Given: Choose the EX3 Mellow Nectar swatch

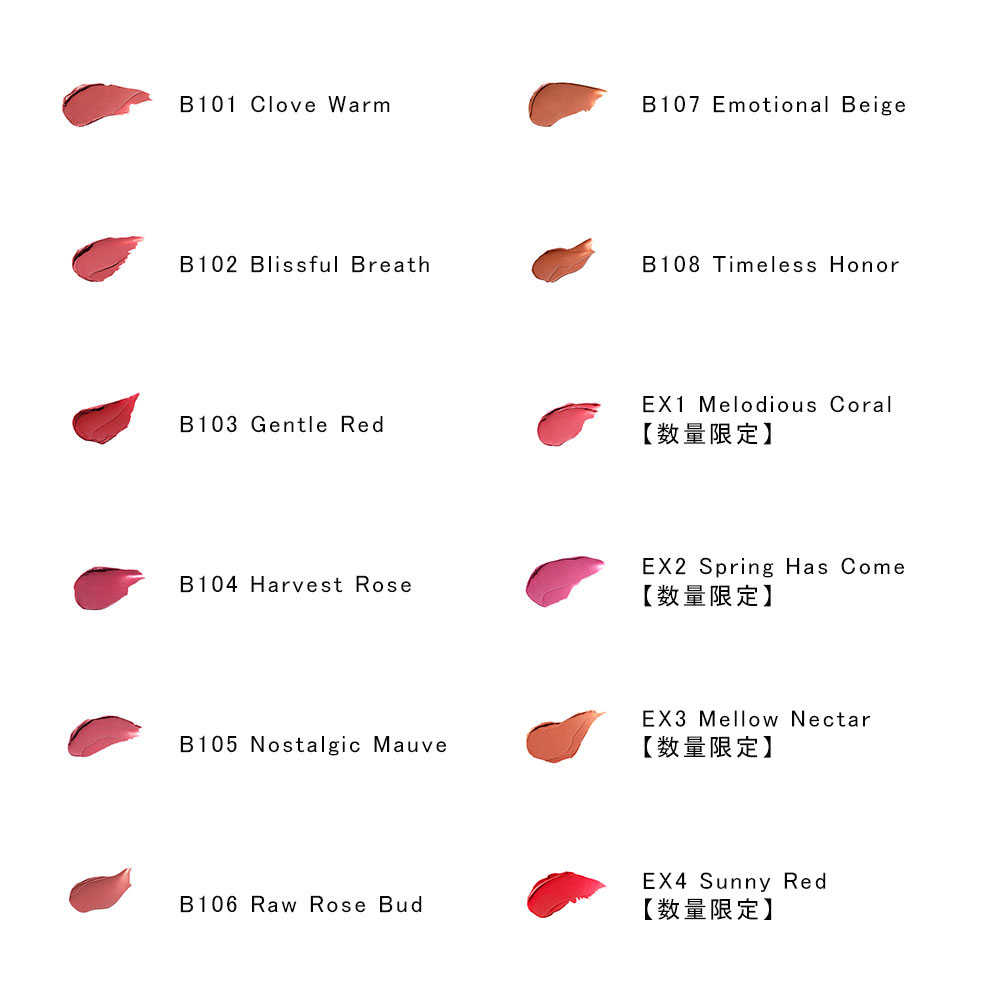Looking at the screenshot, I should pos(565,737).
